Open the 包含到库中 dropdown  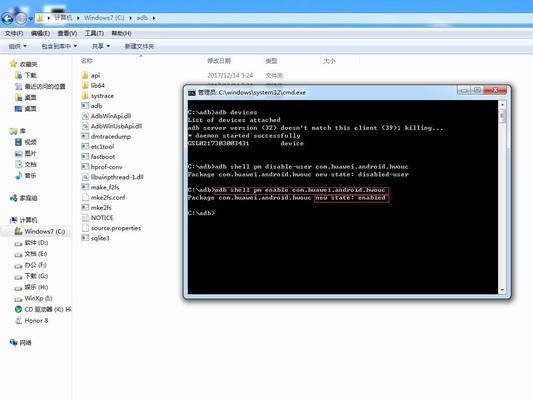pos(59,46)
